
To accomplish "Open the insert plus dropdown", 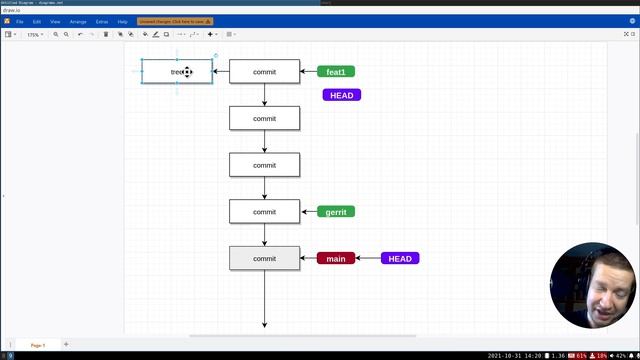I will tap(212, 35).
